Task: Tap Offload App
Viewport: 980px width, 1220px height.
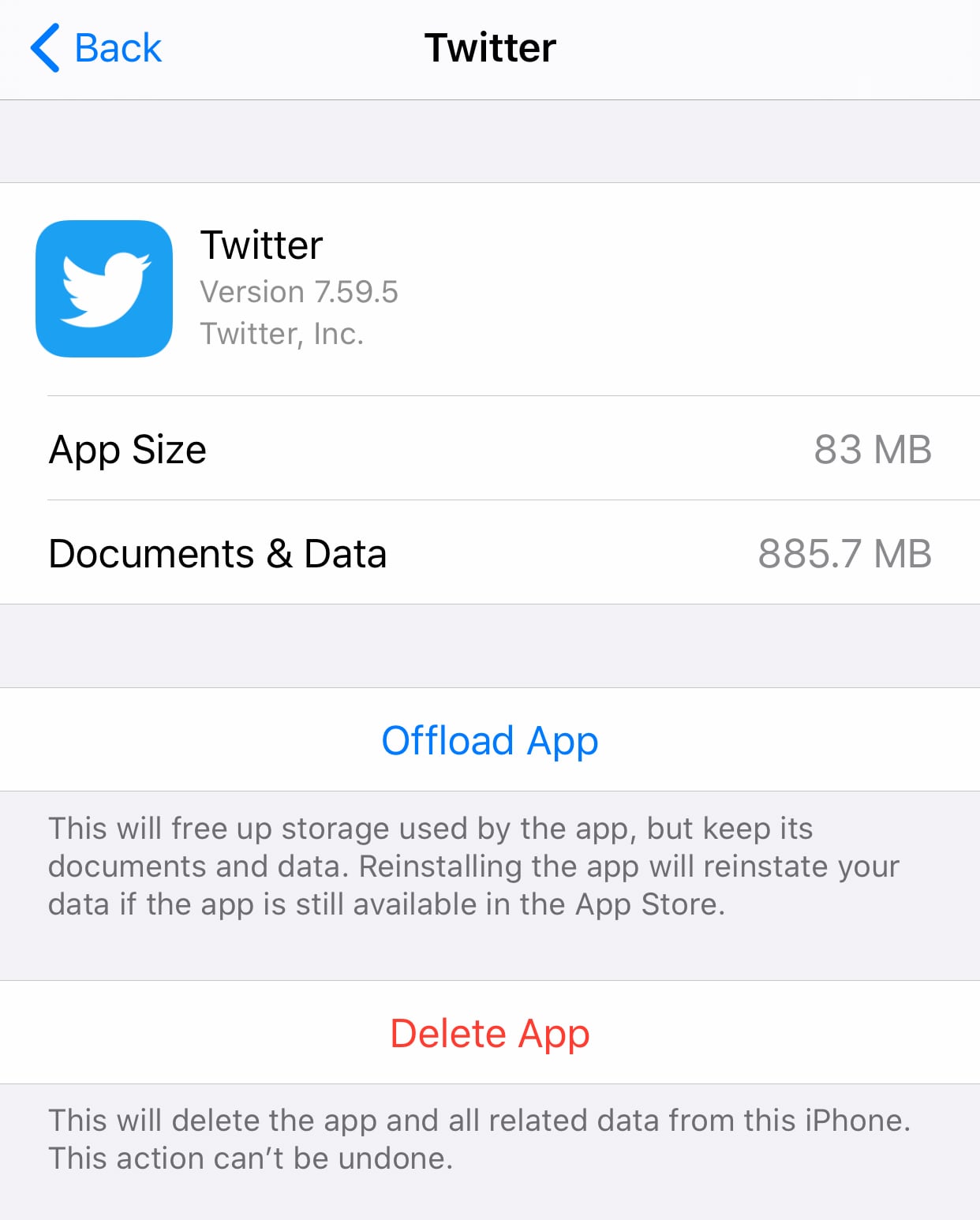Action: (490, 740)
